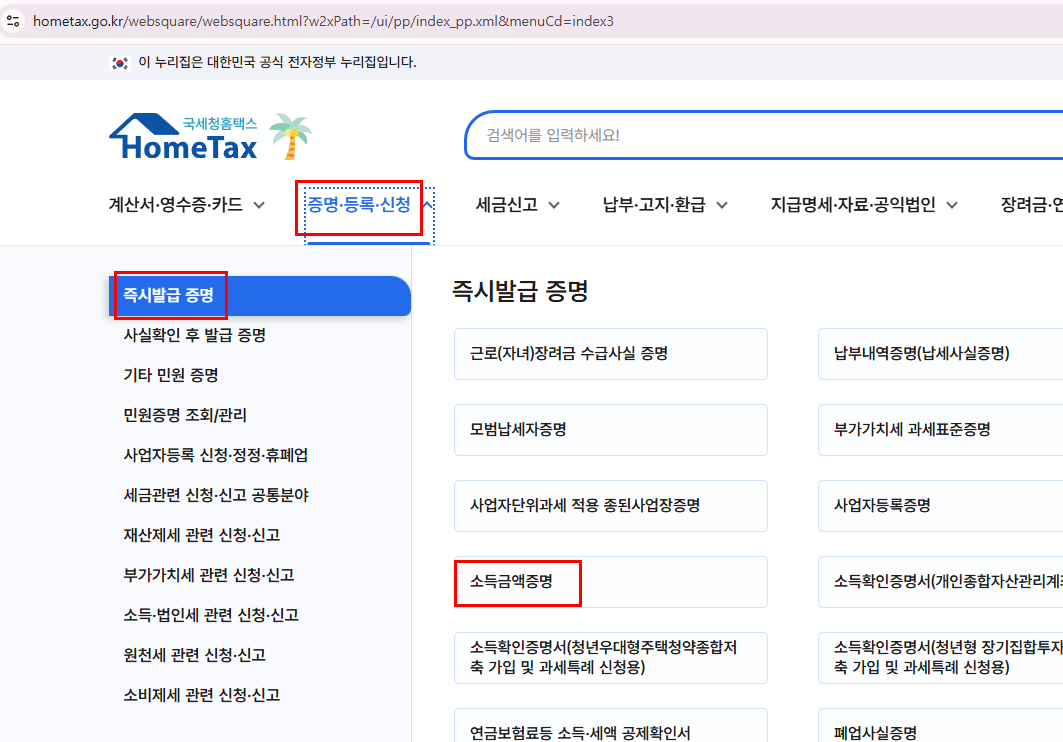Select 재산제세 관련 신청·신고 in sidebar

pyautogui.click(x=202, y=535)
